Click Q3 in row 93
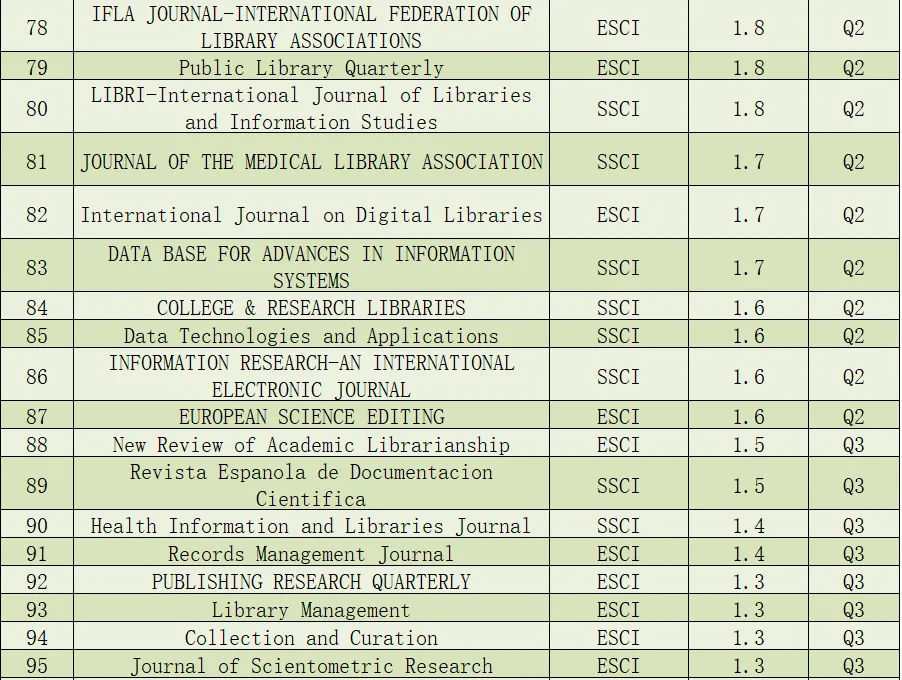The width and height of the screenshot is (902, 680). tap(854, 610)
